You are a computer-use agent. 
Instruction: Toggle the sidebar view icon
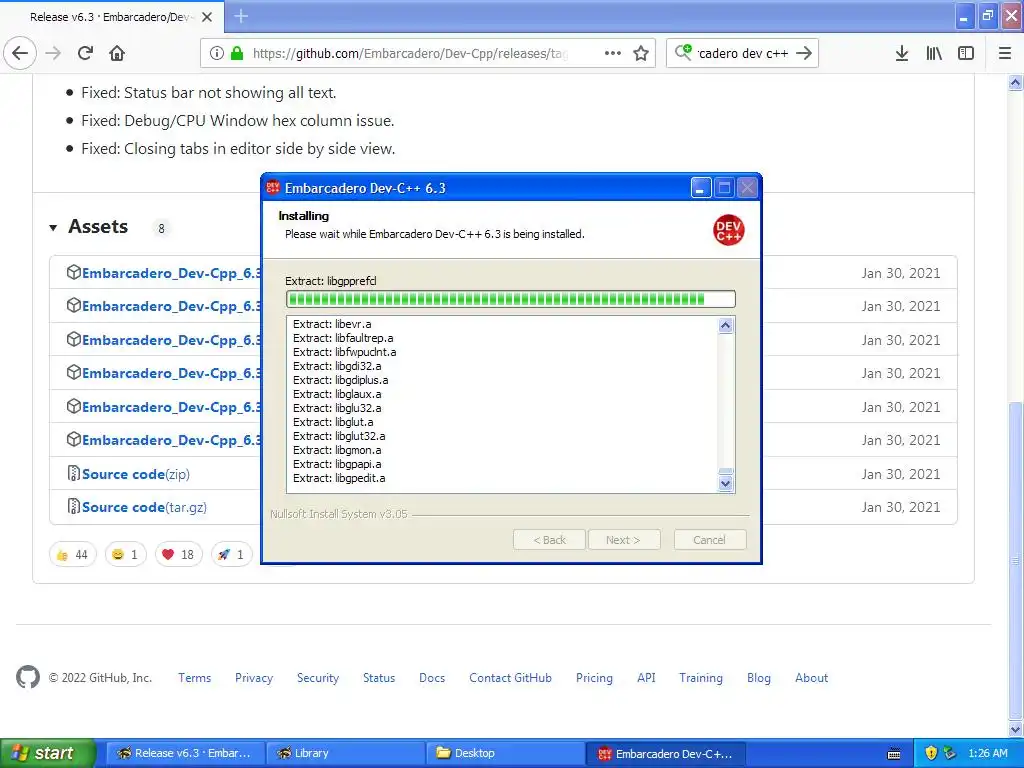click(966, 53)
